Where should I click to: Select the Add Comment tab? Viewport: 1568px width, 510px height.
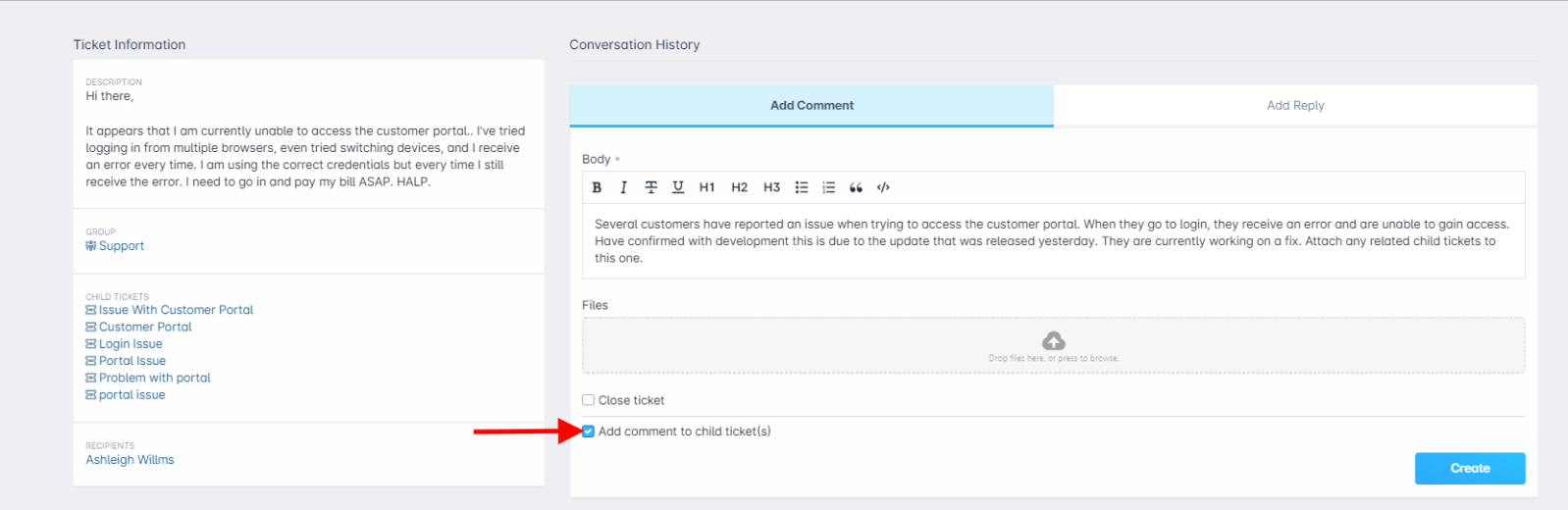(811, 105)
